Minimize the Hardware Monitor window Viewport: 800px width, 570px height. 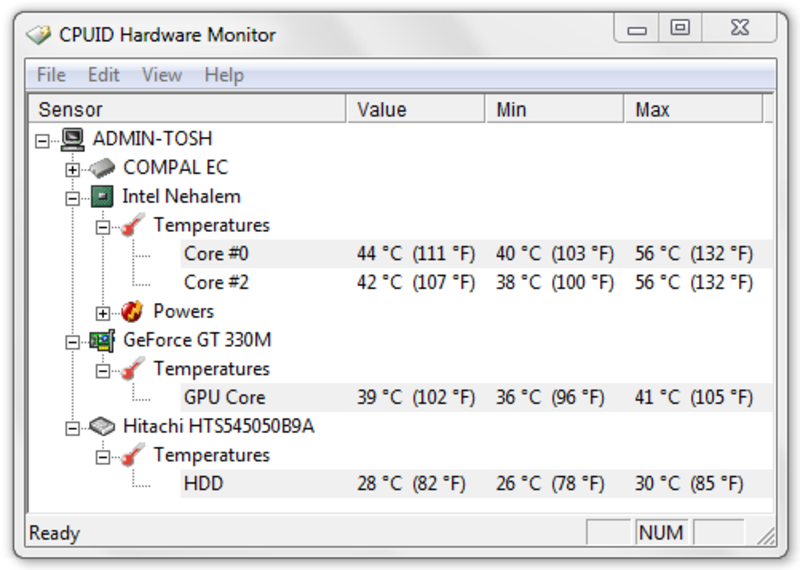[637, 28]
